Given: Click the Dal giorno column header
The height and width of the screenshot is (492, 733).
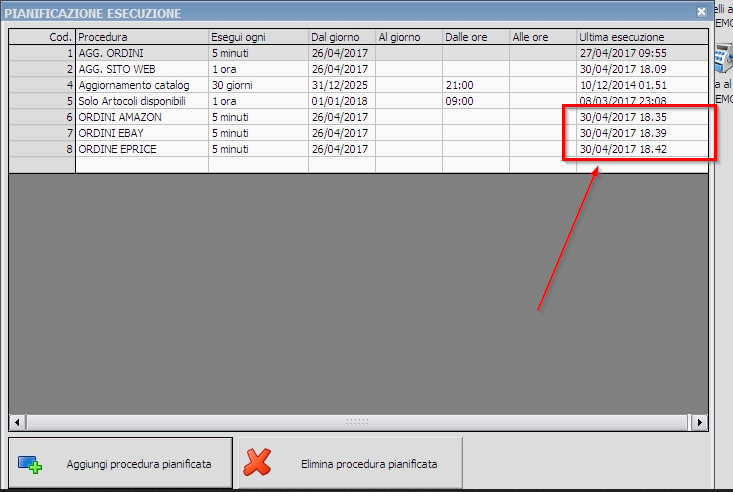Looking at the screenshot, I should click(342, 37).
